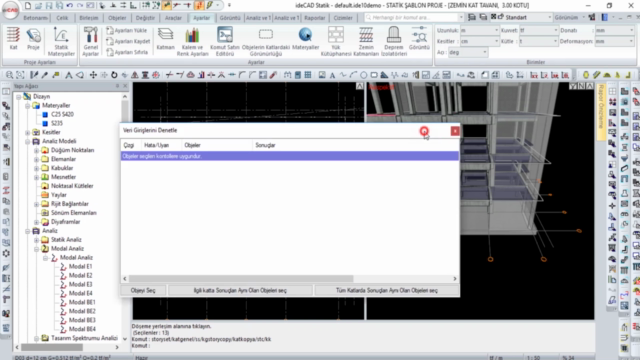The height and width of the screenshot is (360, 640).
Task: Expand the Kesitler tree node
Action: coord(27,132)
